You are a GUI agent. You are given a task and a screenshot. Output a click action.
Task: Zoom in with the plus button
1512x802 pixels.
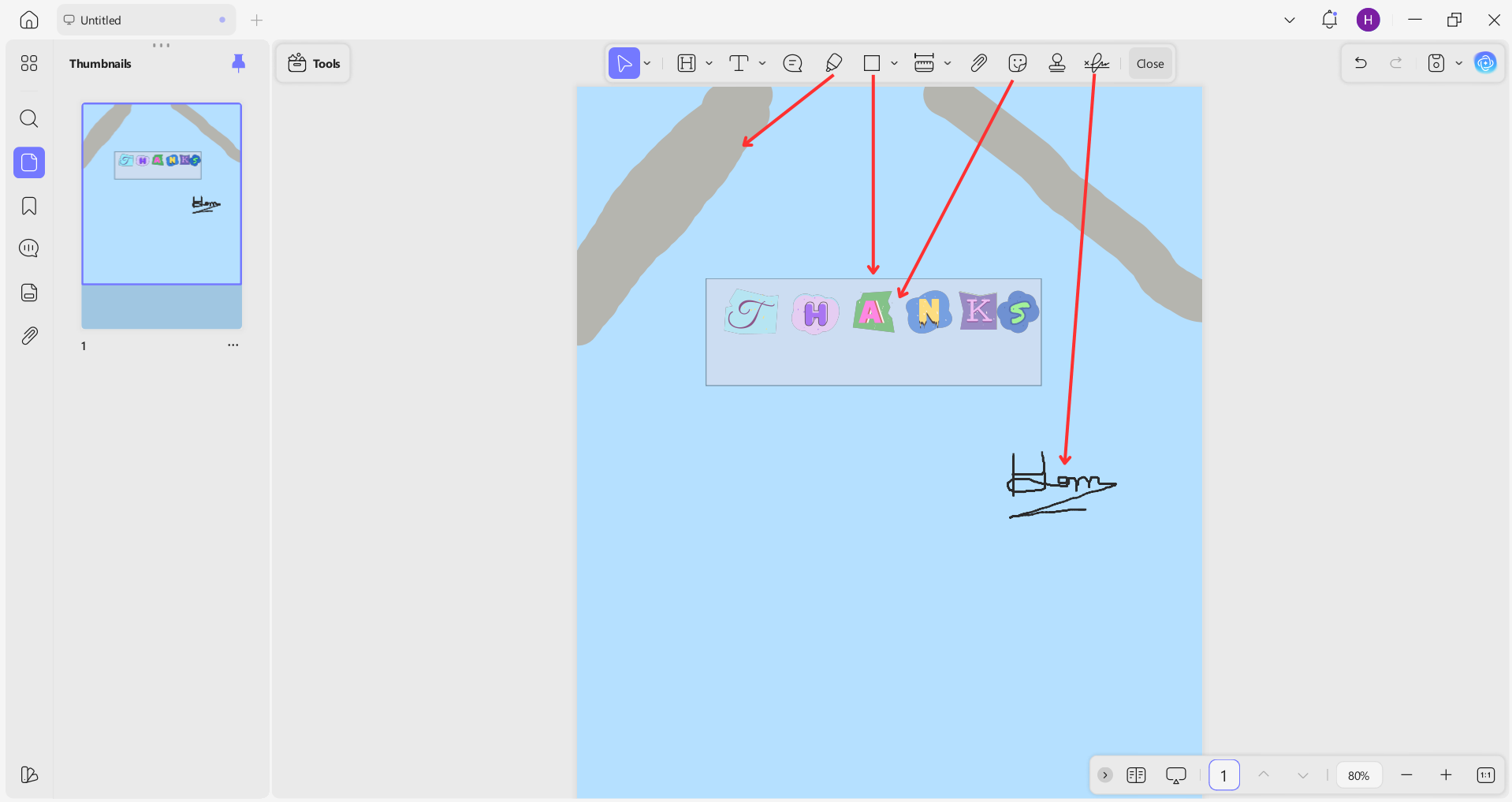tap(1446, 775)
